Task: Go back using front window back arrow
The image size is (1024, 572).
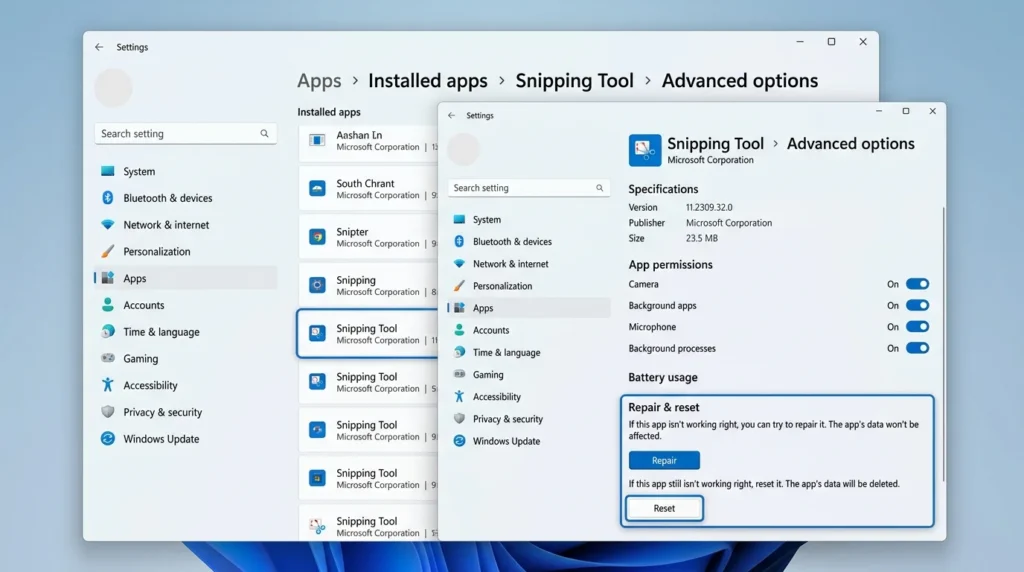Action: tap(451, 116)
